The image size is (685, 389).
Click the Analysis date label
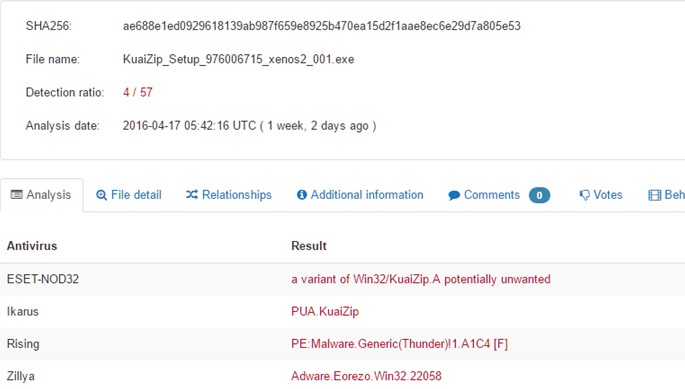click(x=62, y=126)
